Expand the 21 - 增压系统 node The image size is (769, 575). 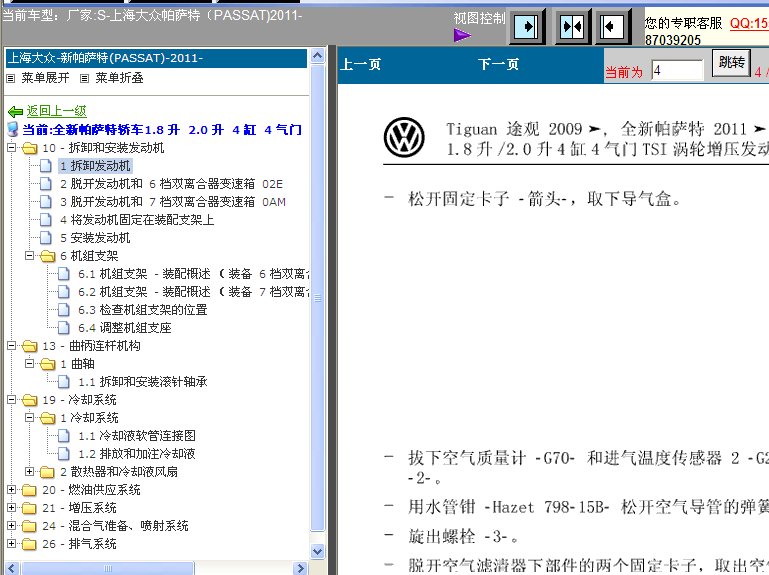point(12,508)
